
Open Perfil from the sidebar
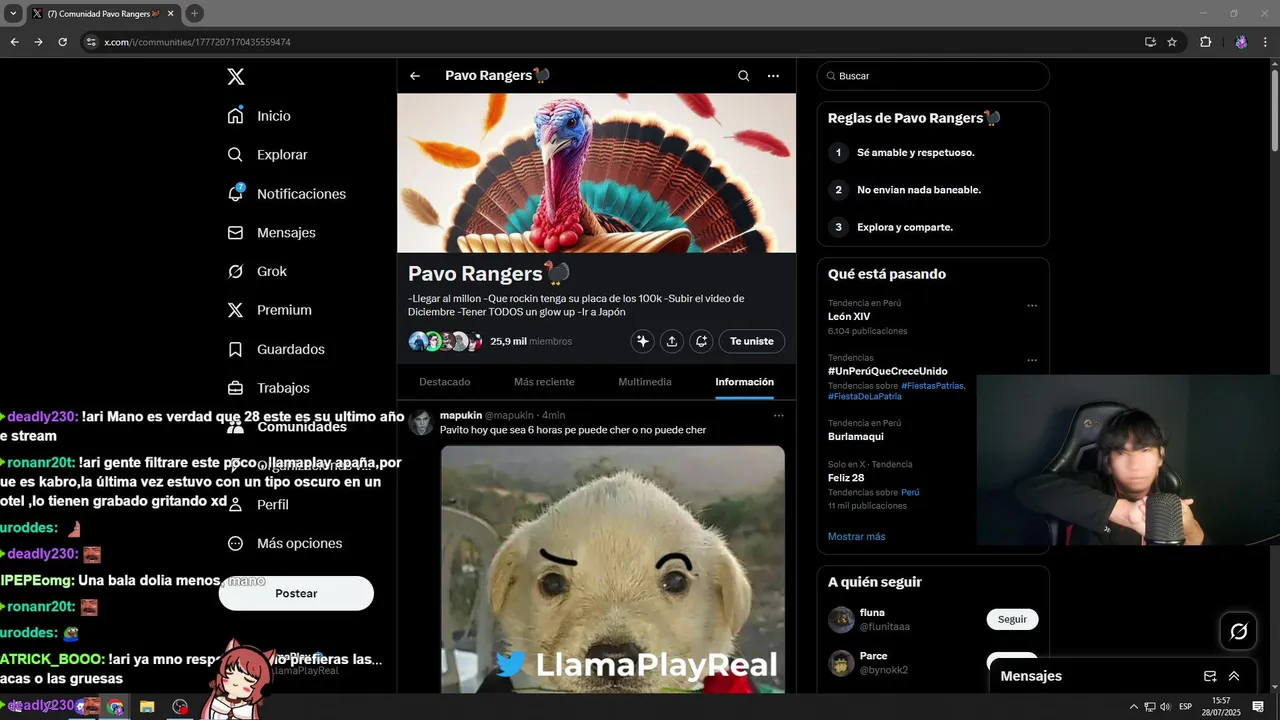(258, 505)
